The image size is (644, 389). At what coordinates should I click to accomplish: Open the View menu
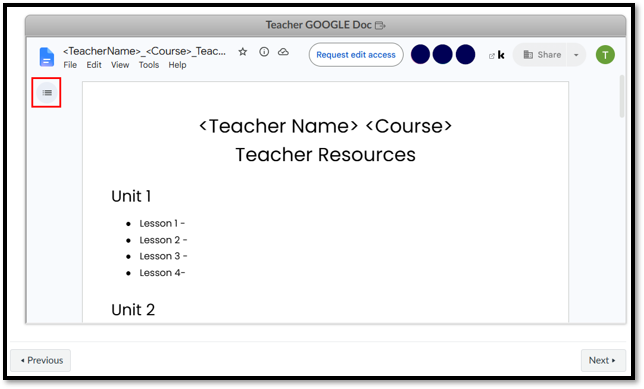[x=120, y=65]
